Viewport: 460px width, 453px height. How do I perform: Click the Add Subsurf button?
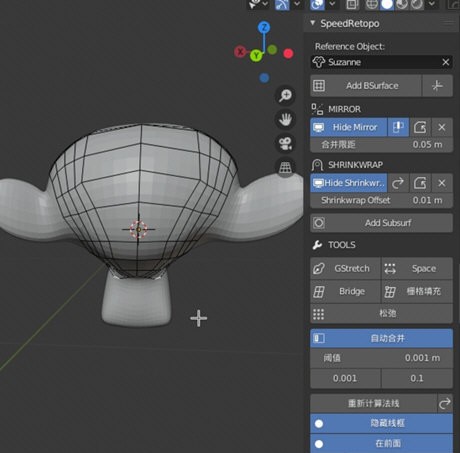tap(381, 223)
